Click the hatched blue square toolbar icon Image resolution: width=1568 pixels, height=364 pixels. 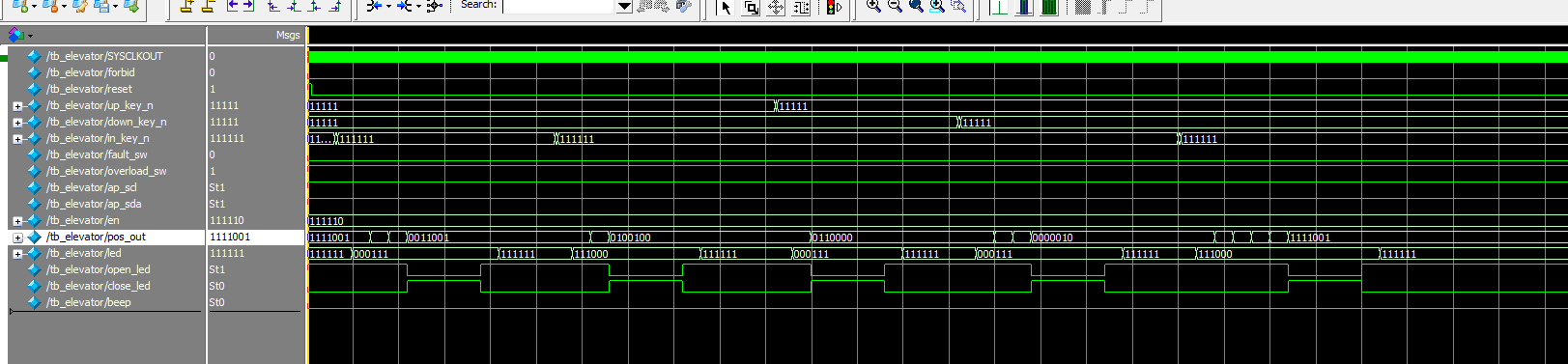pyautogui.click(x=1083, y=7)
